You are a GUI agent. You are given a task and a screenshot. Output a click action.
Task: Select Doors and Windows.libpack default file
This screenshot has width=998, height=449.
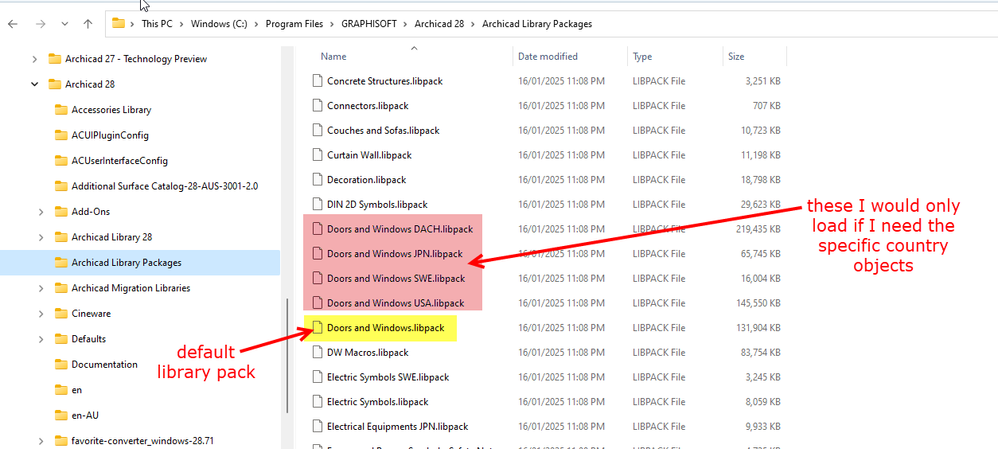(385, 328)
